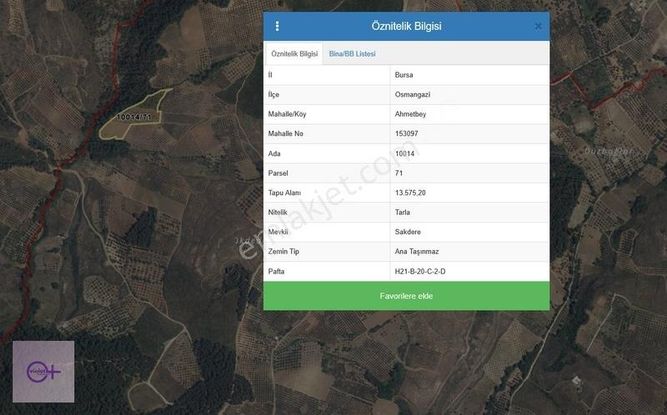Select the Tapu Alanı value 13.575,20
The height and width of the screenshot is (415, 667).
coord(410,193)
